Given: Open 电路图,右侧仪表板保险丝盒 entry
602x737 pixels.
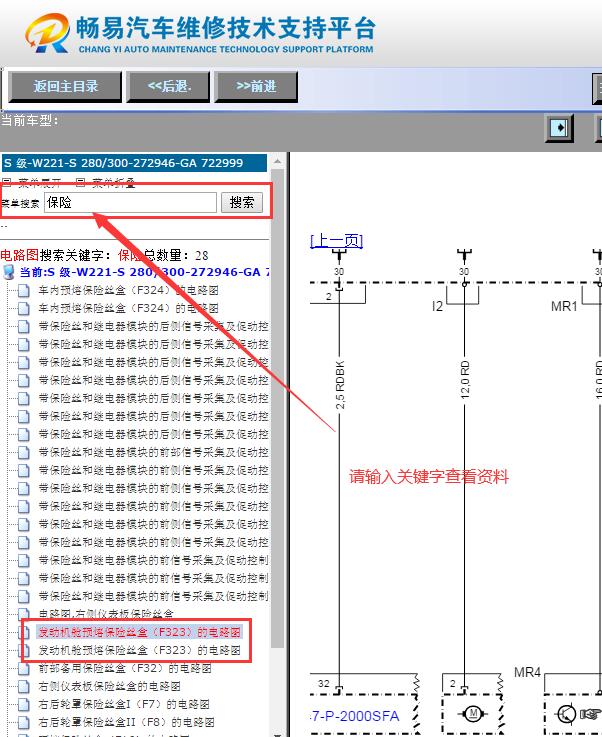Looking at the screenshot, I should [106, 613].
